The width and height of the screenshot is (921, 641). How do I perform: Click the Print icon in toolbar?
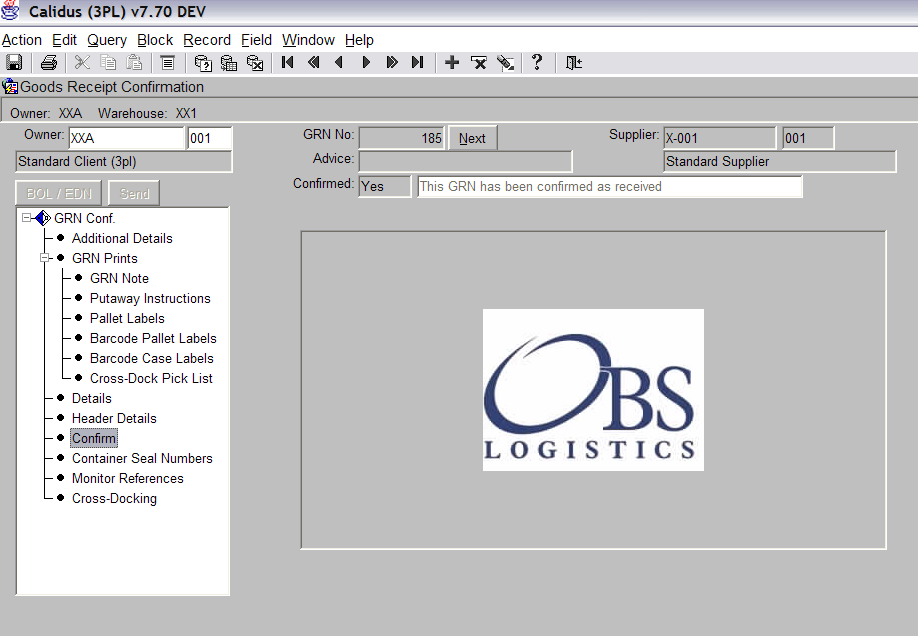coord(49,62)
